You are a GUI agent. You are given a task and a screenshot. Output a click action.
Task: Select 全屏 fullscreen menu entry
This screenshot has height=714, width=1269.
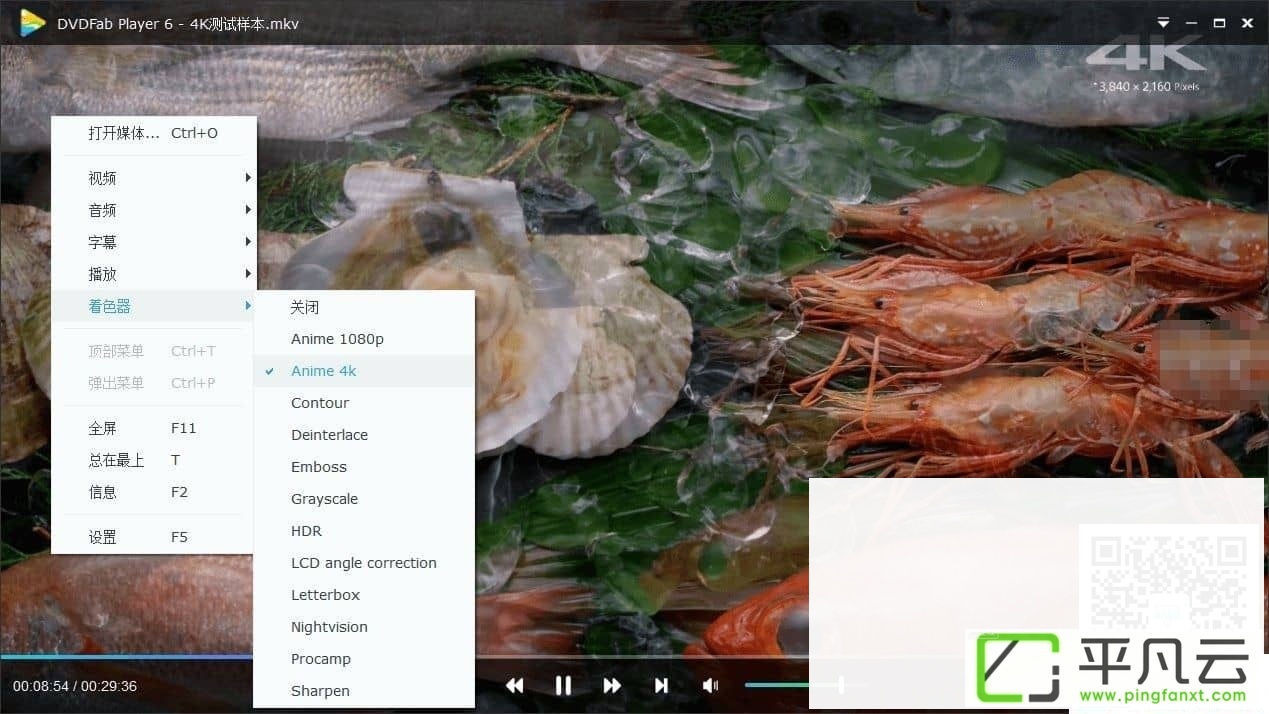[x=154, y=428]
